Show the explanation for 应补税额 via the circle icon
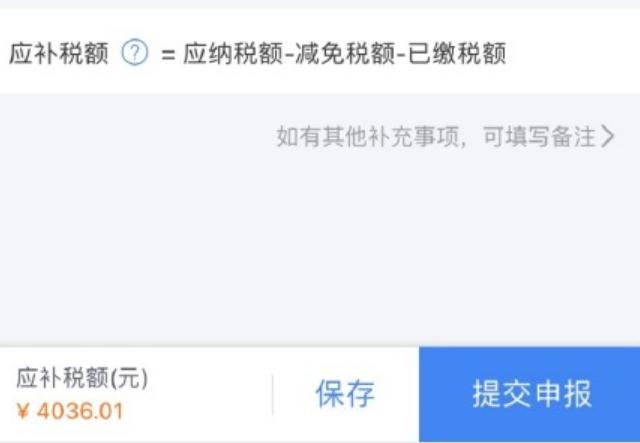The height and width of the screenshot is (443, 640). pos(135,52)
